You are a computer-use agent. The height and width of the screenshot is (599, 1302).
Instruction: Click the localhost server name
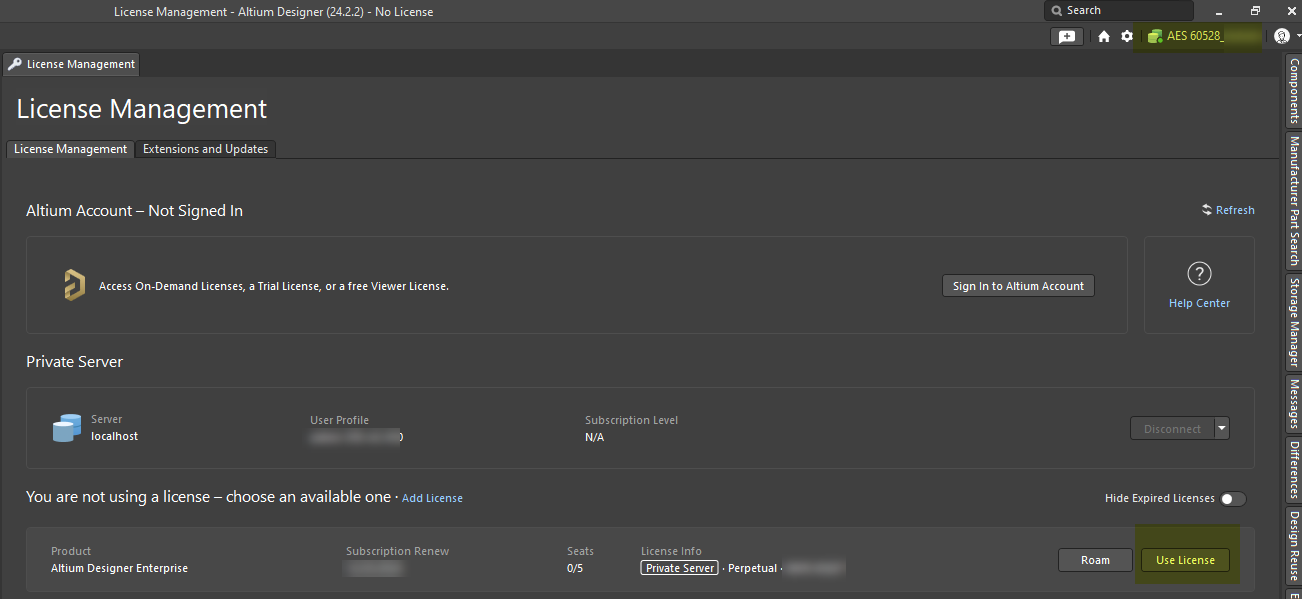[114, 436]
